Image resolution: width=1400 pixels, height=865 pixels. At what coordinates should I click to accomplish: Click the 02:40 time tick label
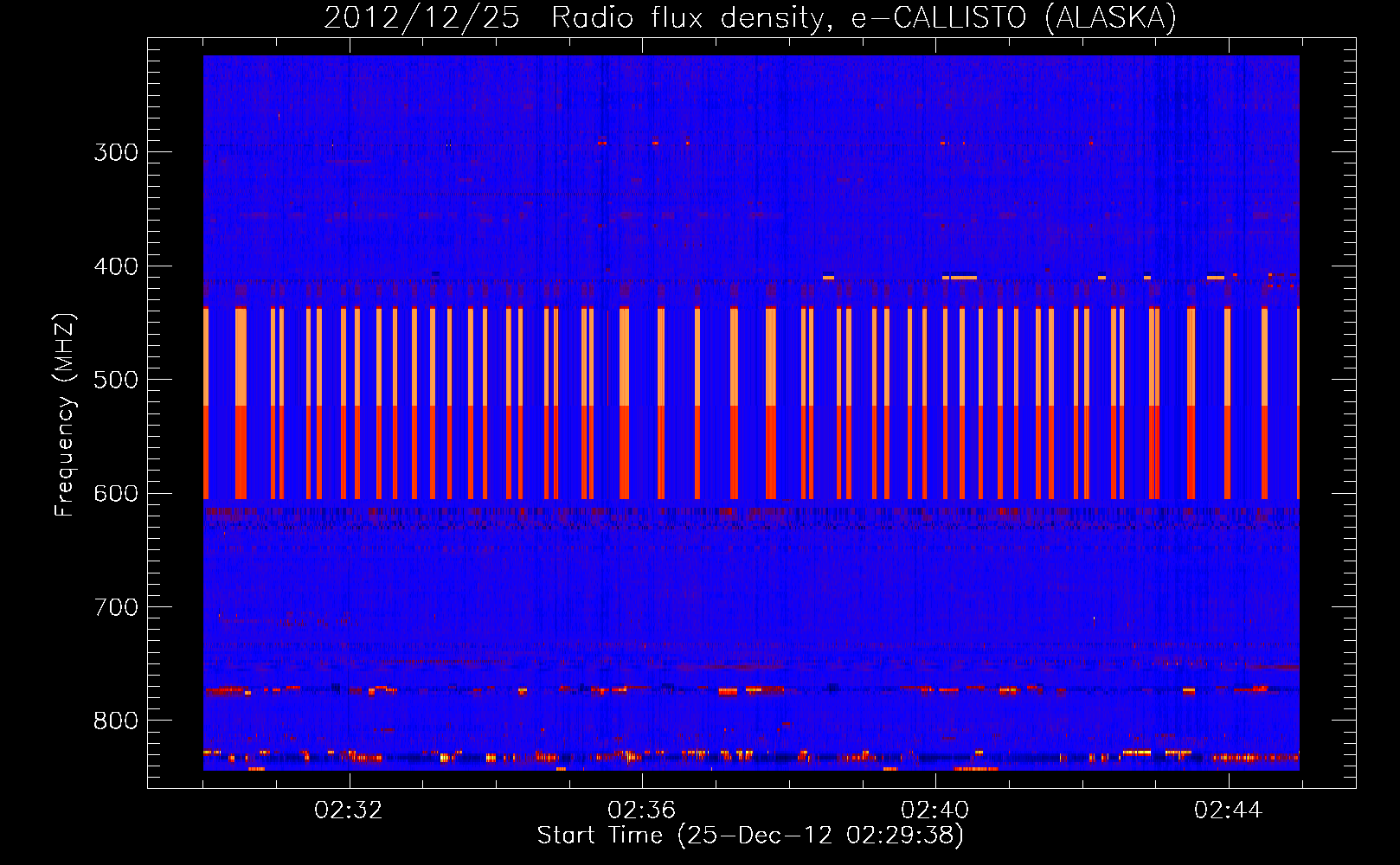935,811
